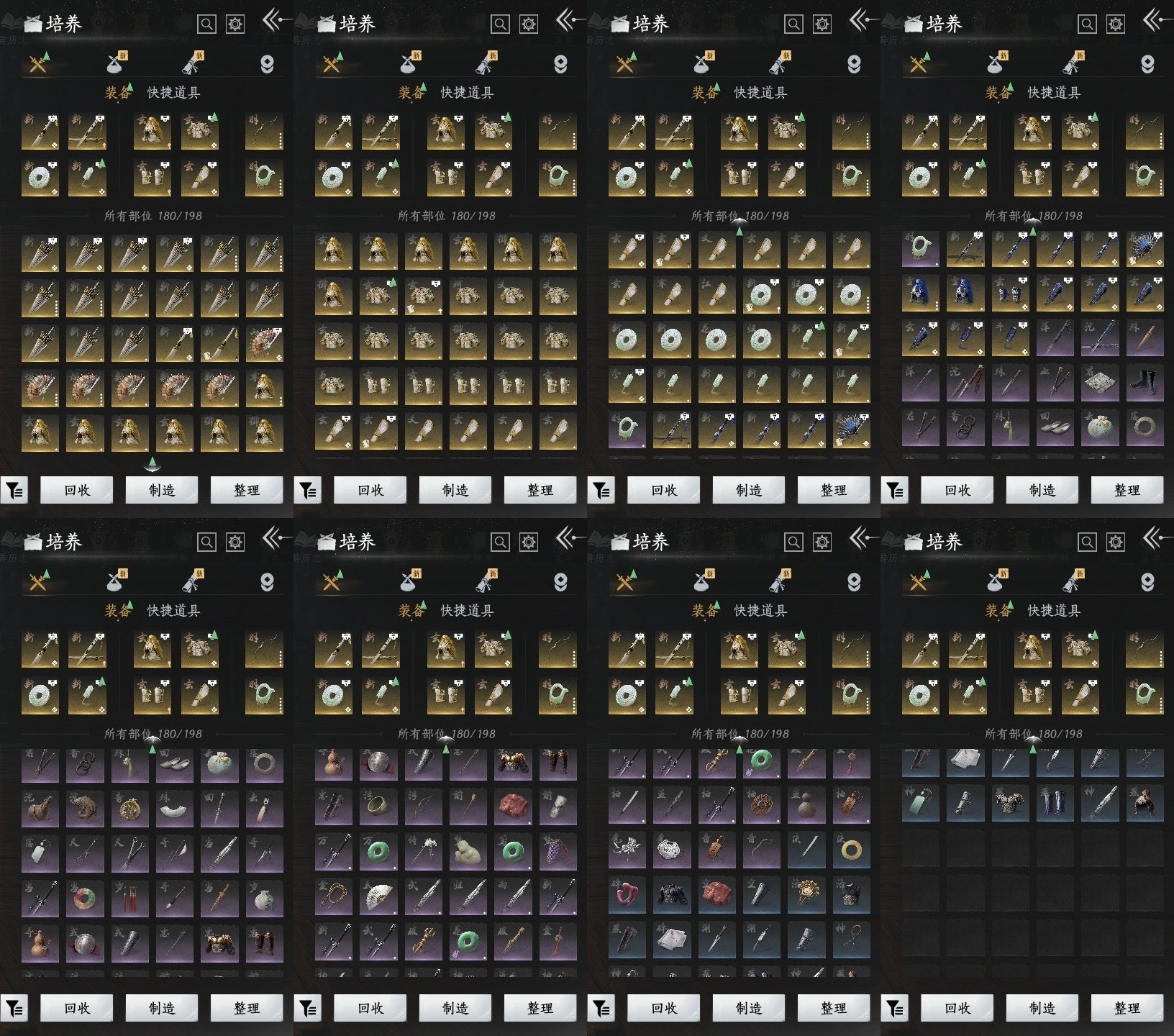Select equipped green jade ring in the bottom-row first panel
The width and height of the screenshot is (1174, 1036).
[264, 696]
